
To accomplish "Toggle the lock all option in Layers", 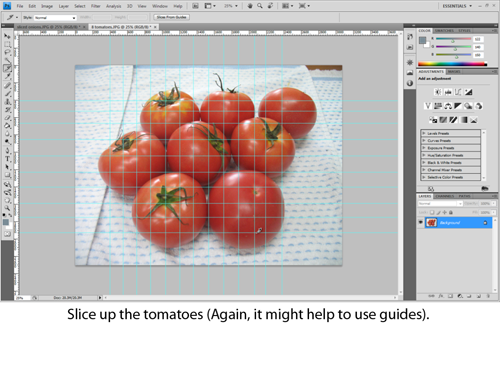I will tap(451, 212).
